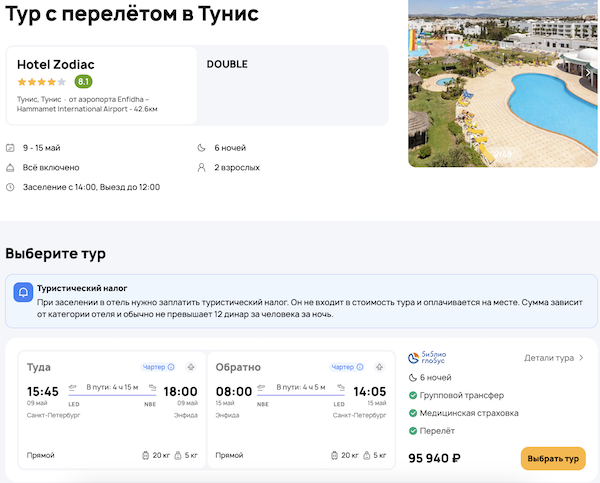Open the Hotel Zodiac title link
Viewport: 600px width, 483px height.
coord(56,64)
